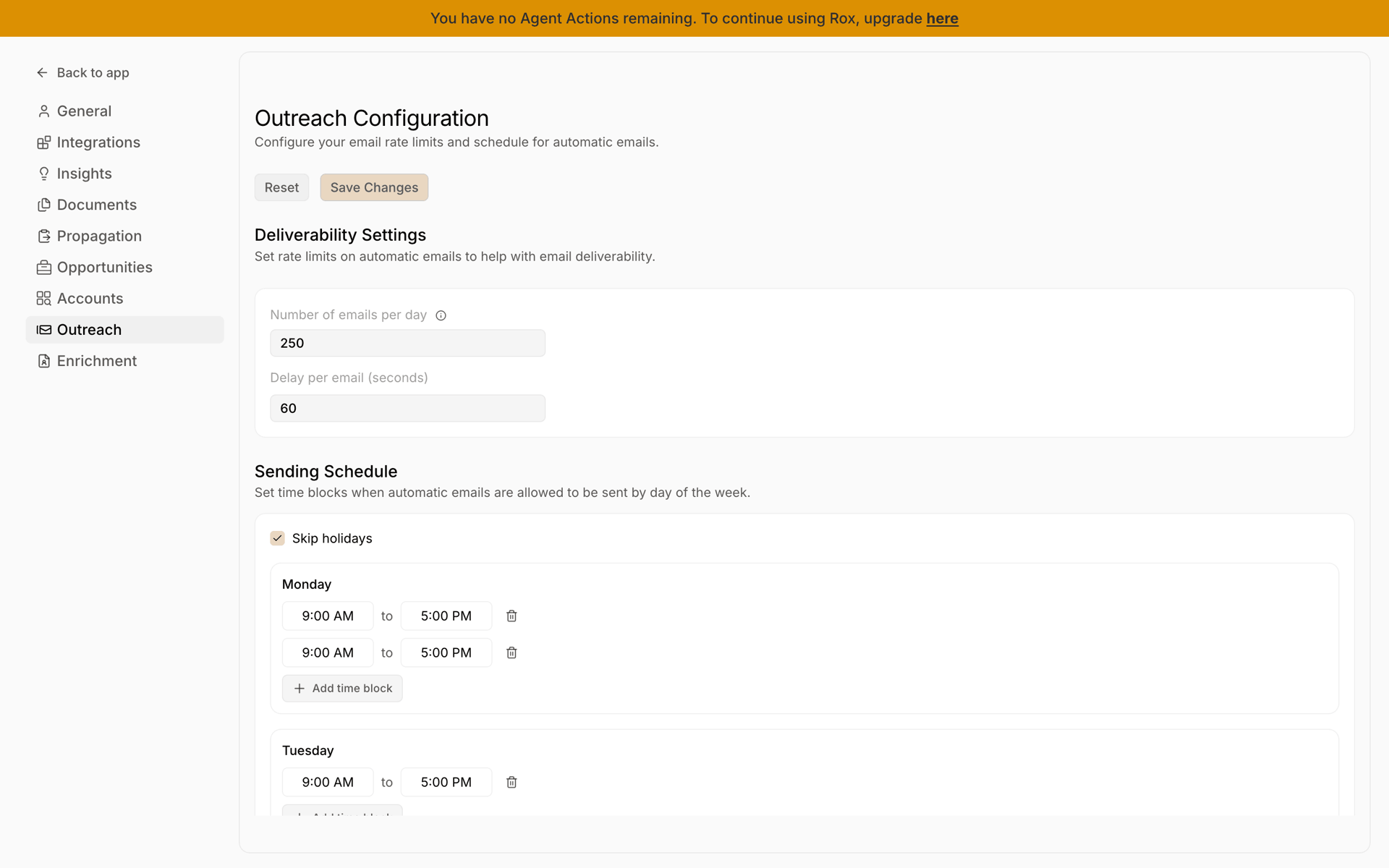
Task: Go to Integrations settings
Action: (x=124, y=142)
